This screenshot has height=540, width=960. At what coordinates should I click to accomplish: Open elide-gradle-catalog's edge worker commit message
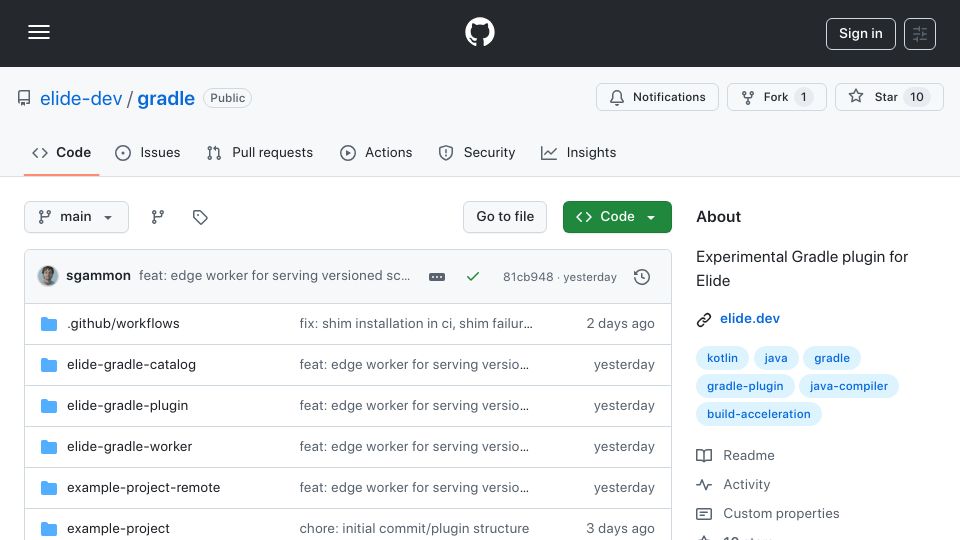pos(414,364)
